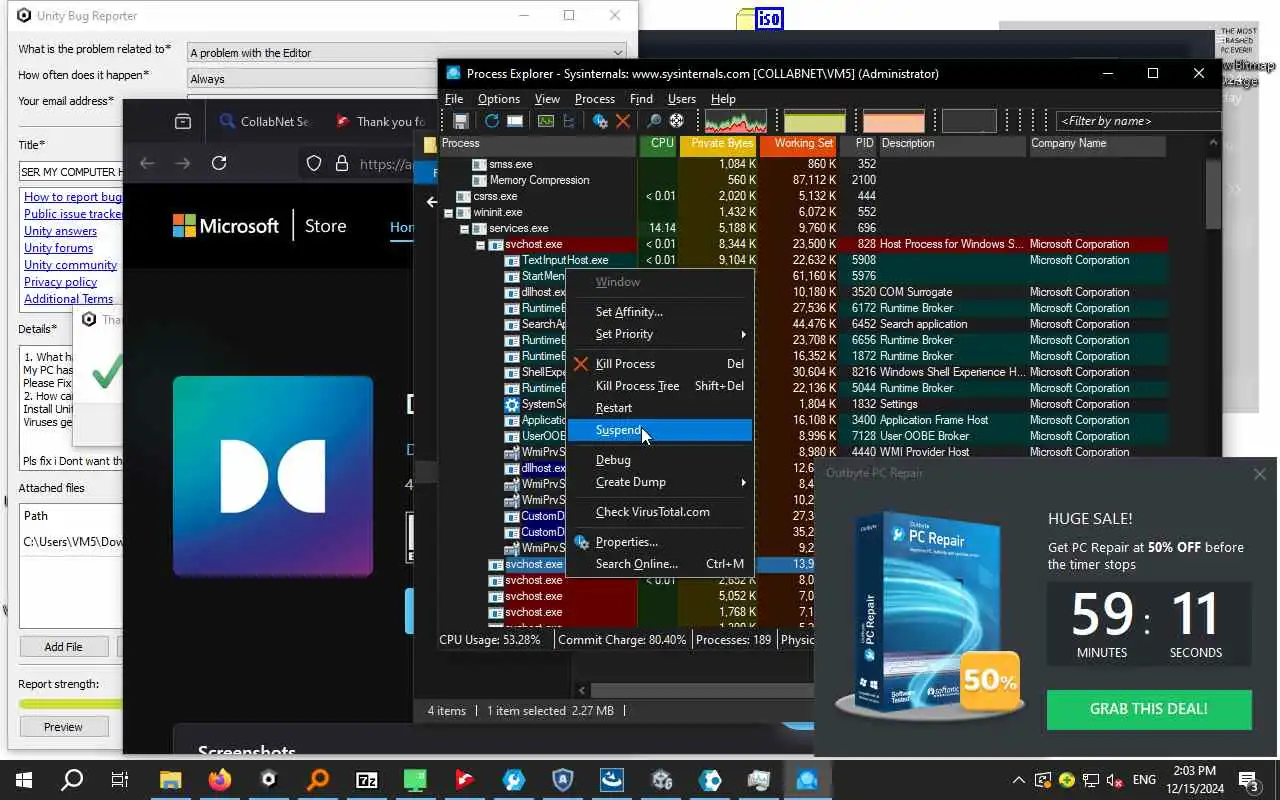Click the gear Properties toolbar icon
The image size is (1280, 800).
point(600,121)
